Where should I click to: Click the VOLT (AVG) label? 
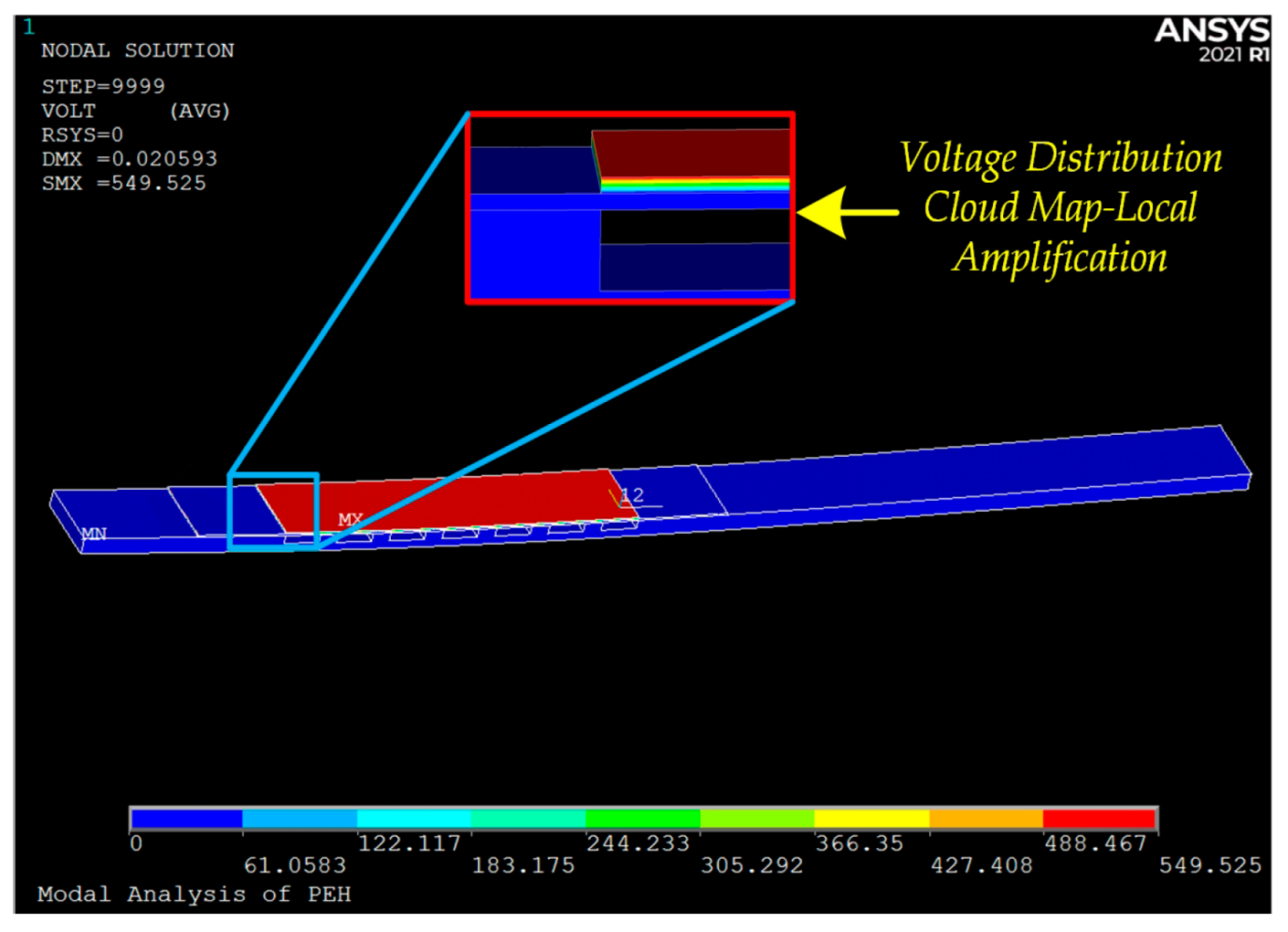point(136,111)
